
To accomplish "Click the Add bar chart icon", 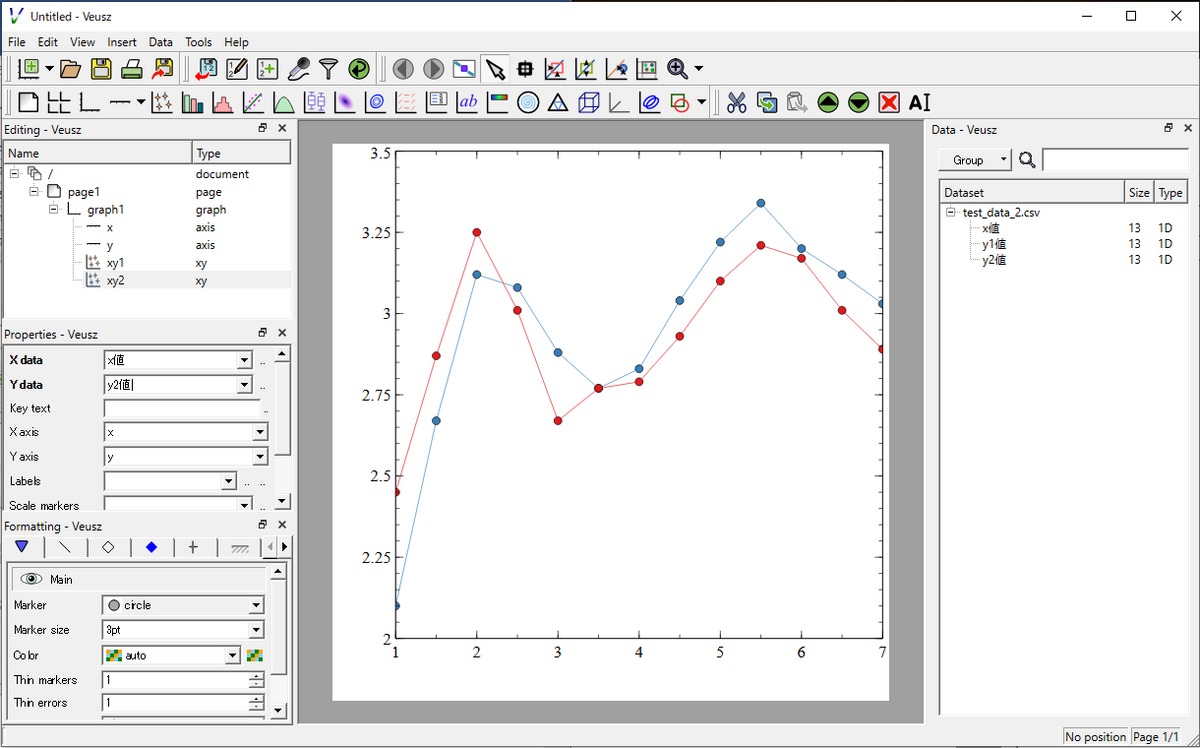I will (x=193, y=102).
